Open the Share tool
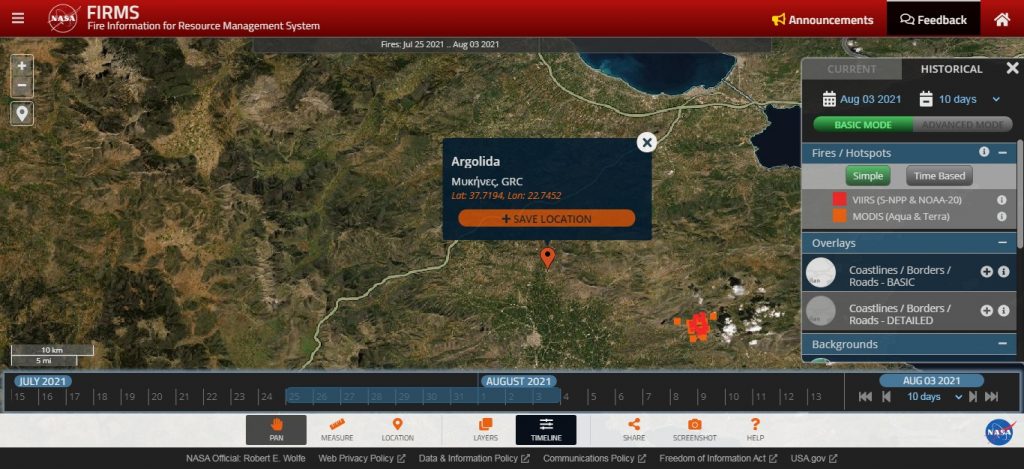This screenshot has height=469, width=1024. tap(633, 430)
